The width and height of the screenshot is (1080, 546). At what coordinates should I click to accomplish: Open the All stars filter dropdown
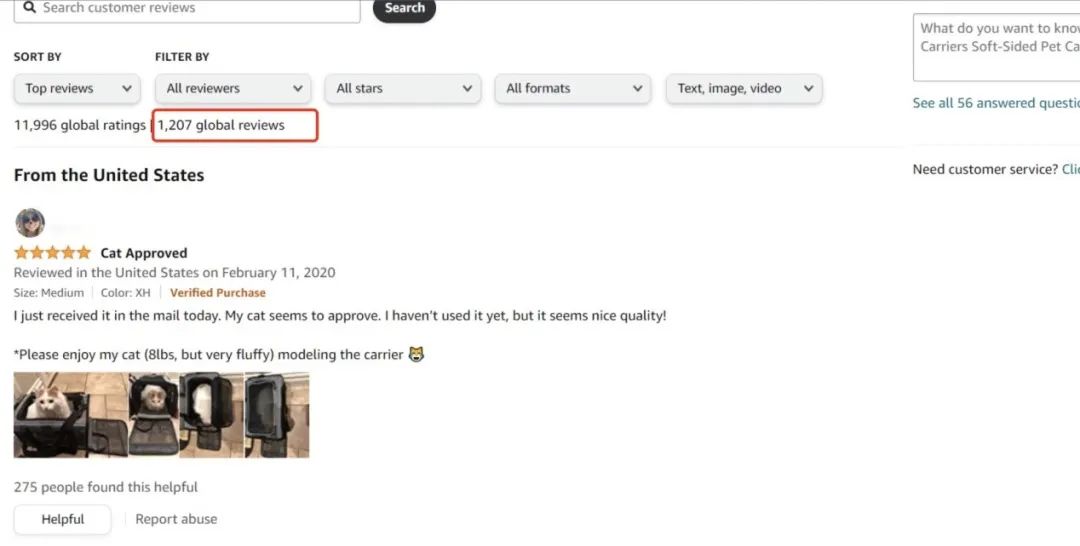coord(403,89)
